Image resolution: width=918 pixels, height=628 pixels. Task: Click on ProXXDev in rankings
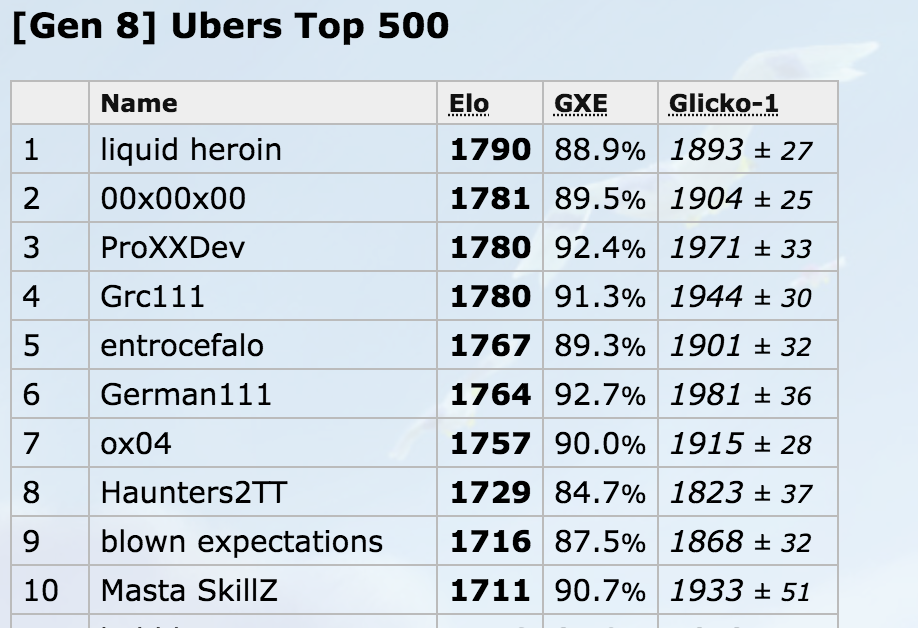173,248
